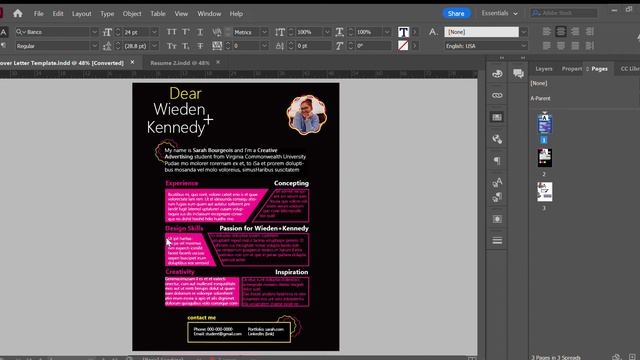Select Paragraph Formatting Controls mode
Viewport: 640px width, 360px height.
3,45
